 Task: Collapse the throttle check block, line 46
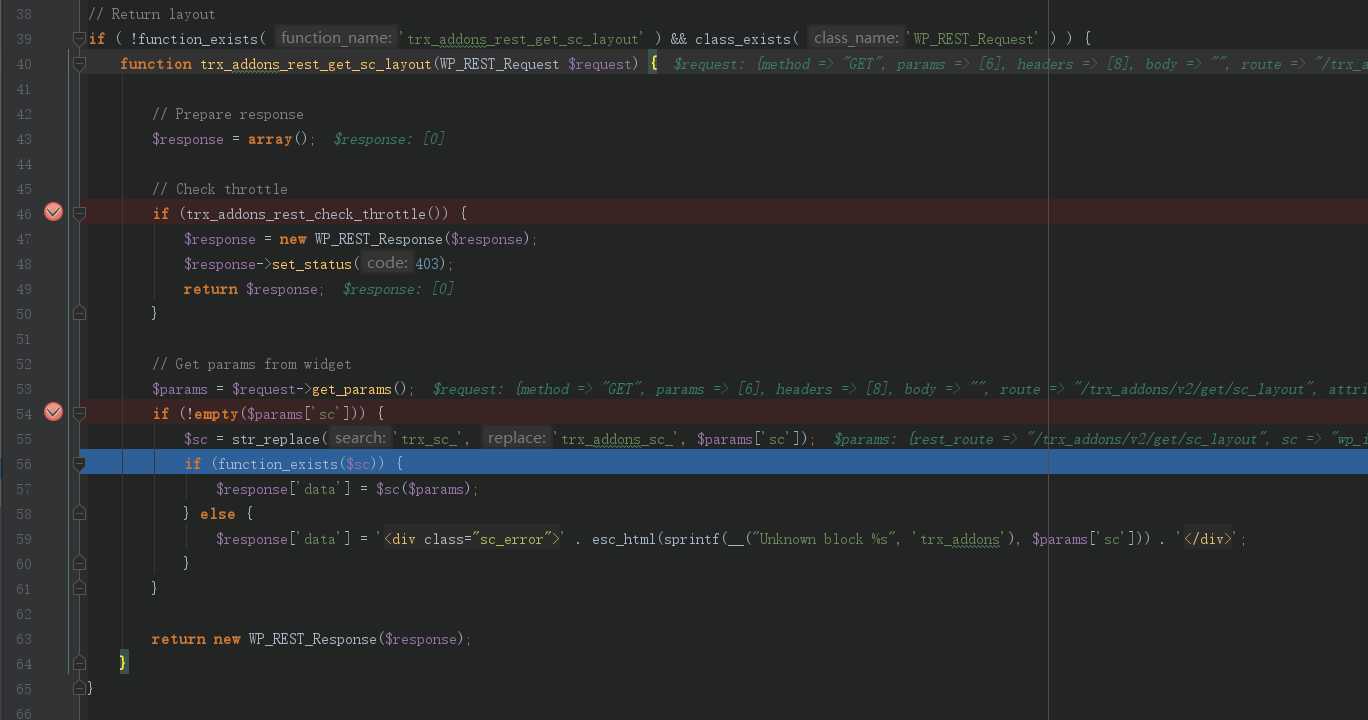(x=79, y=214)
